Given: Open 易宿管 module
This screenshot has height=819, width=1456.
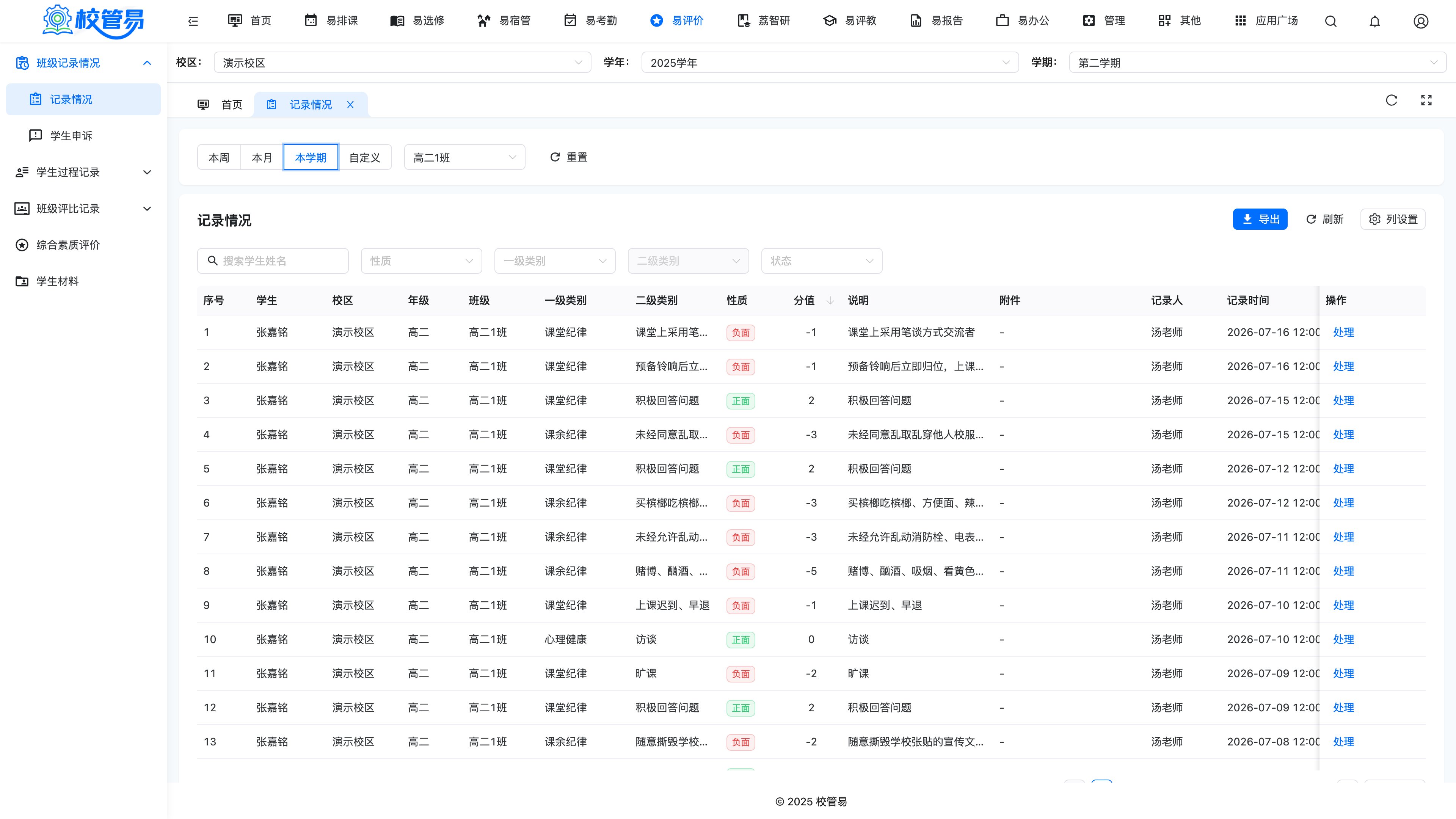Looking at the screenshot, I should (504, 21).
